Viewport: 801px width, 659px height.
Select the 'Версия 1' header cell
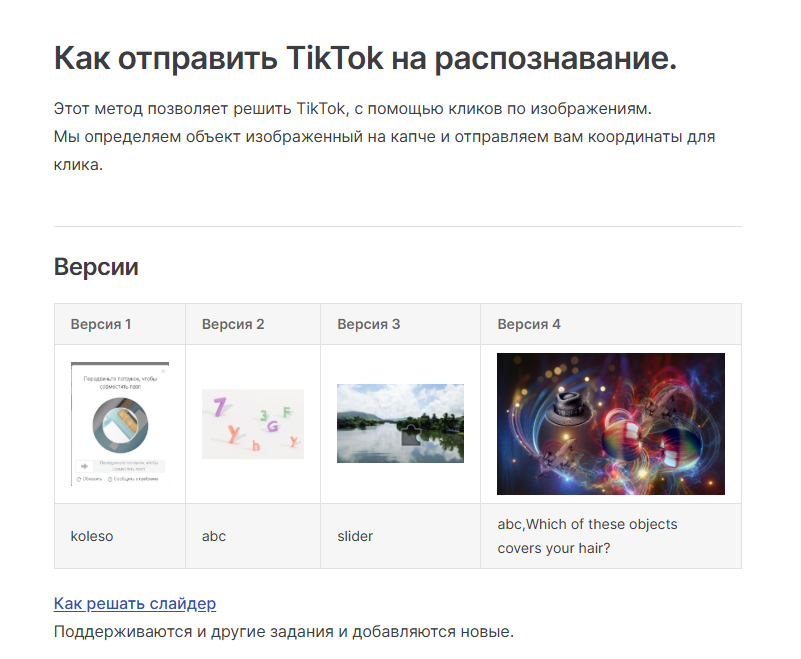pyautogui.click(x=120, y=324)
